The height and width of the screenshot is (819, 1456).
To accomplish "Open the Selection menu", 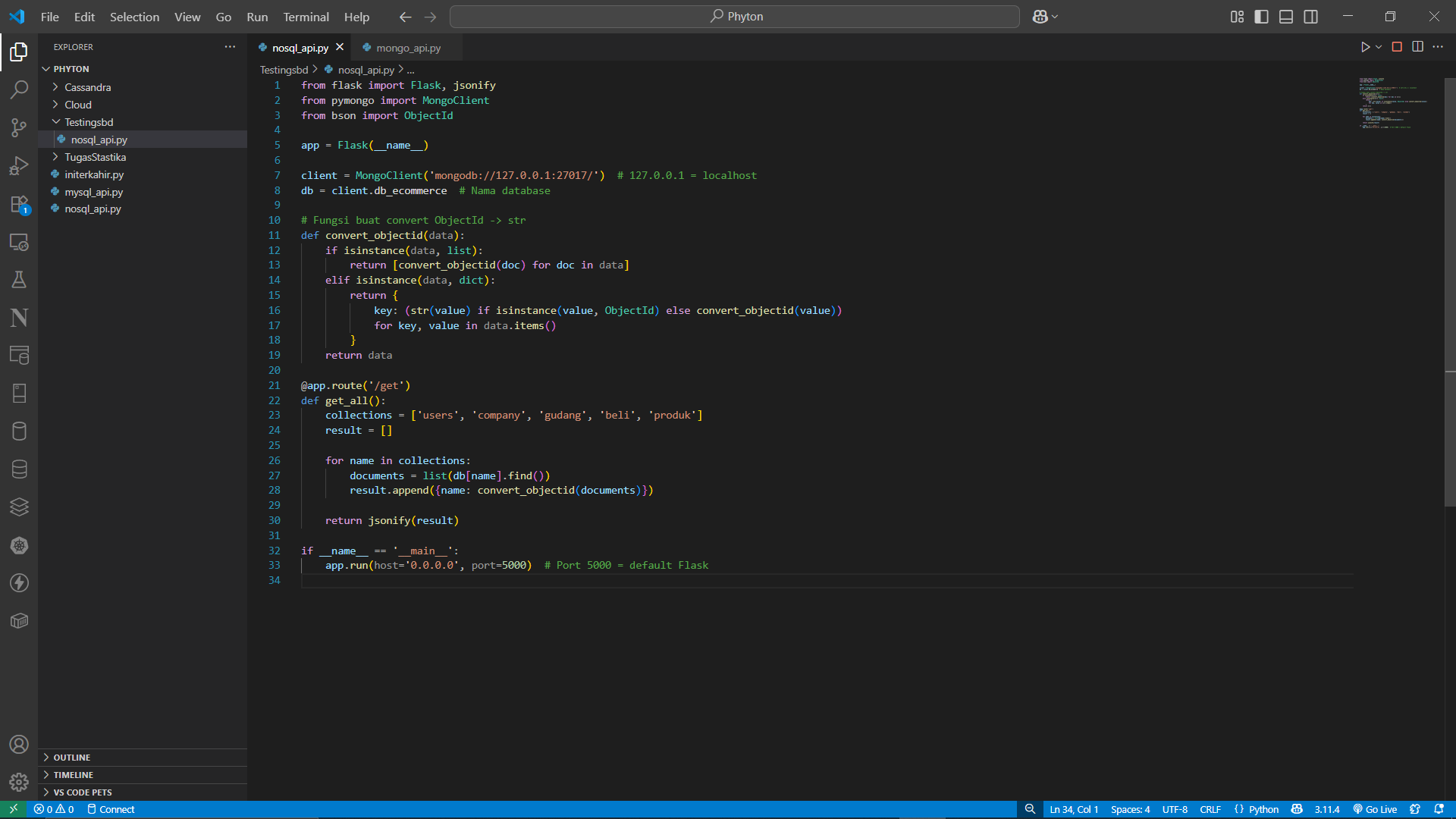I will click(x=134, y=17).
